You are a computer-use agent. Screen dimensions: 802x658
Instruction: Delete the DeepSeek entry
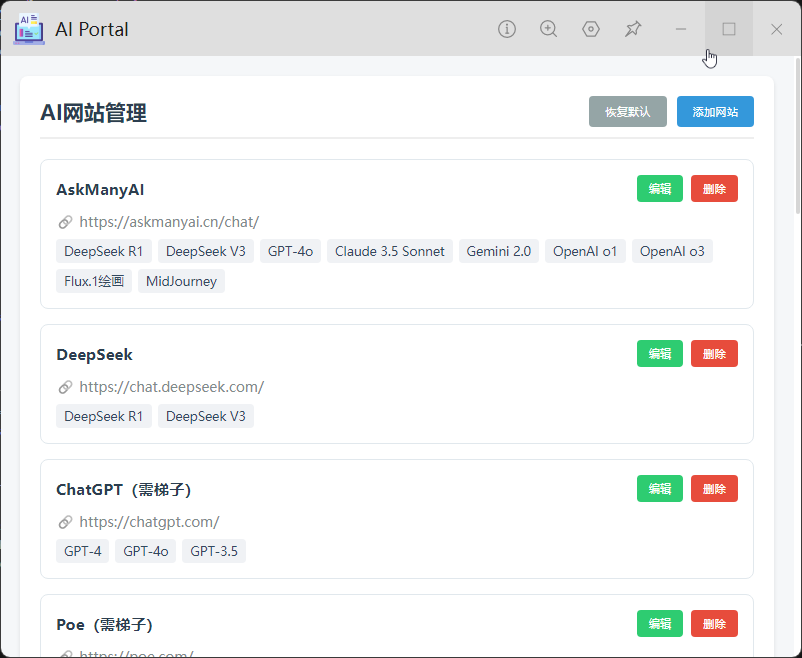pyautogui.click(x=714, y=354)
